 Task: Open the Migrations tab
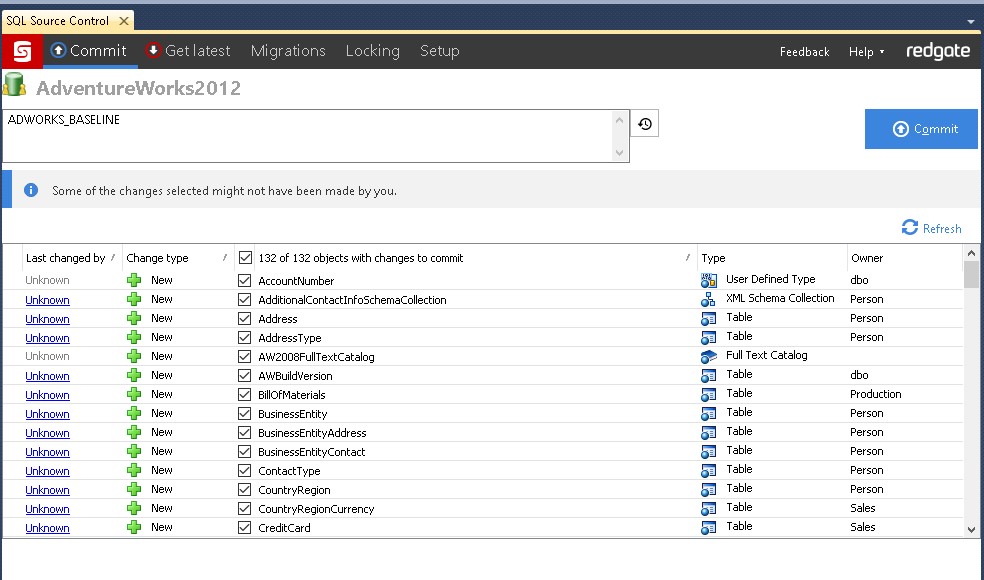(x=288, y=51)
